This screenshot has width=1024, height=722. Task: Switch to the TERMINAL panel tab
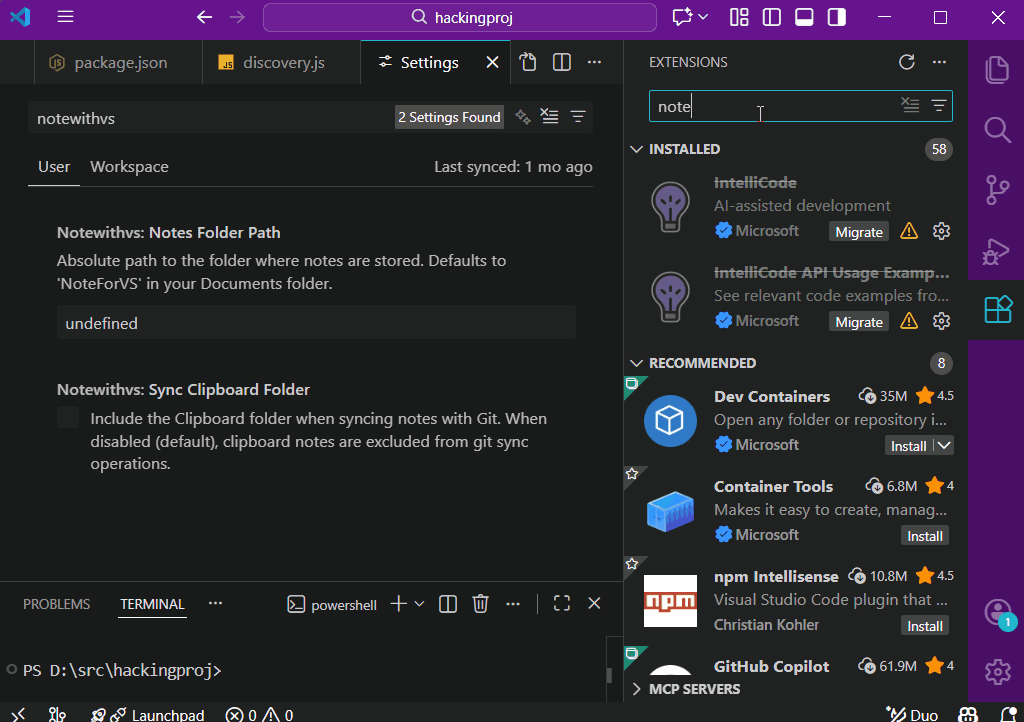pos(152,604)
